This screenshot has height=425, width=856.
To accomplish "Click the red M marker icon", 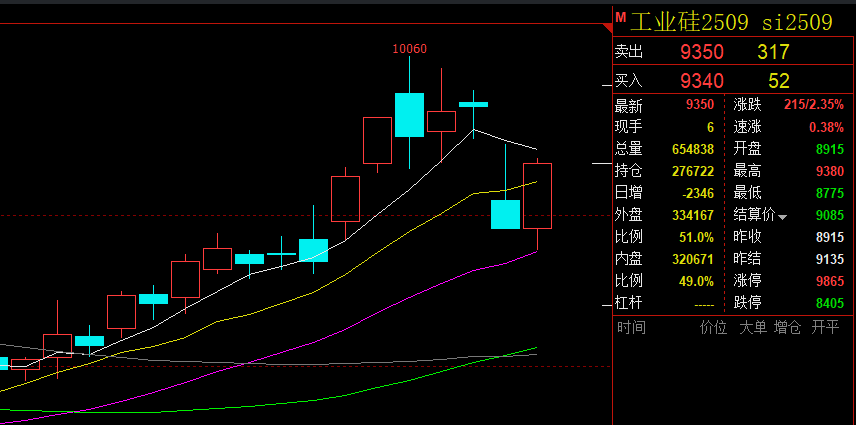I will coord(620,17).
